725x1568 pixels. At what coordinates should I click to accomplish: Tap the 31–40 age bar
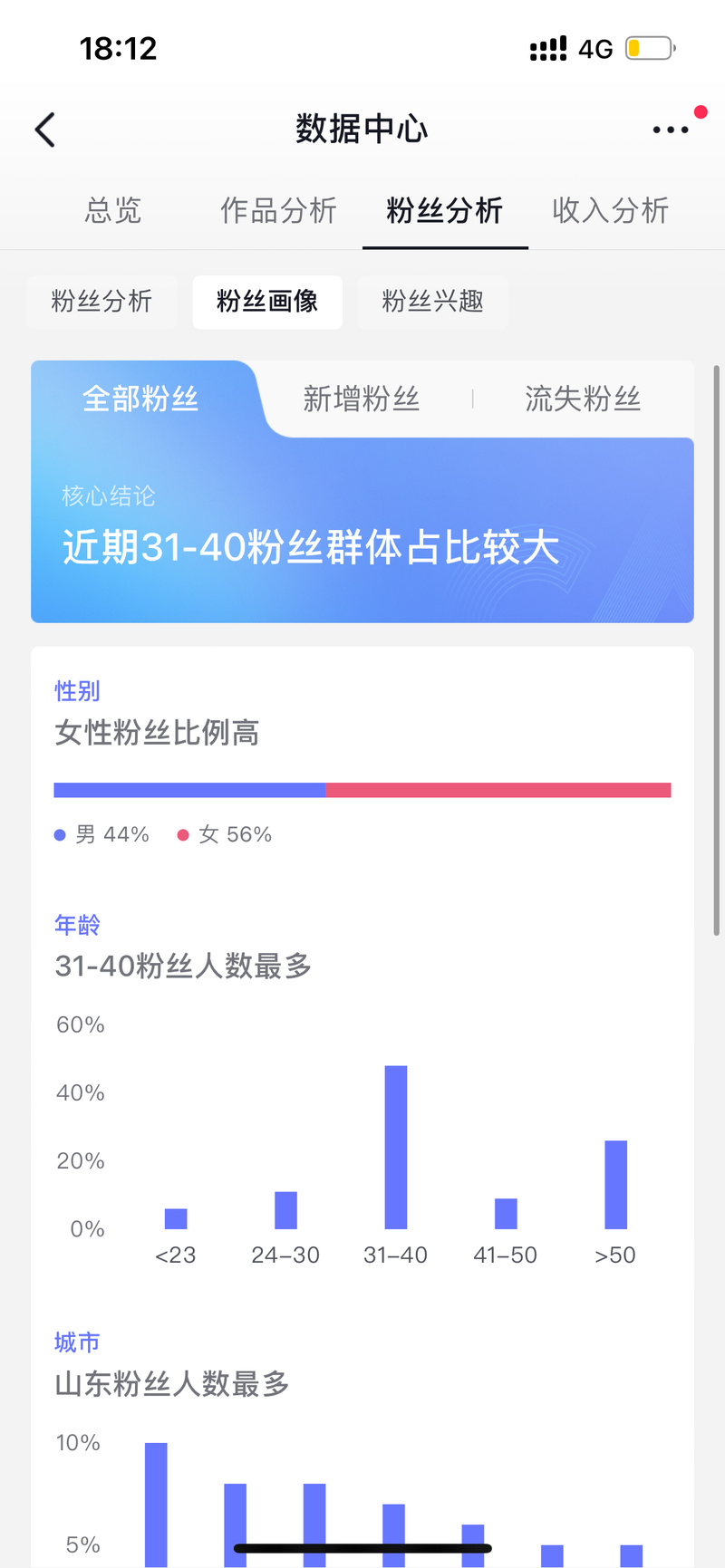(x=396, y=1147)
